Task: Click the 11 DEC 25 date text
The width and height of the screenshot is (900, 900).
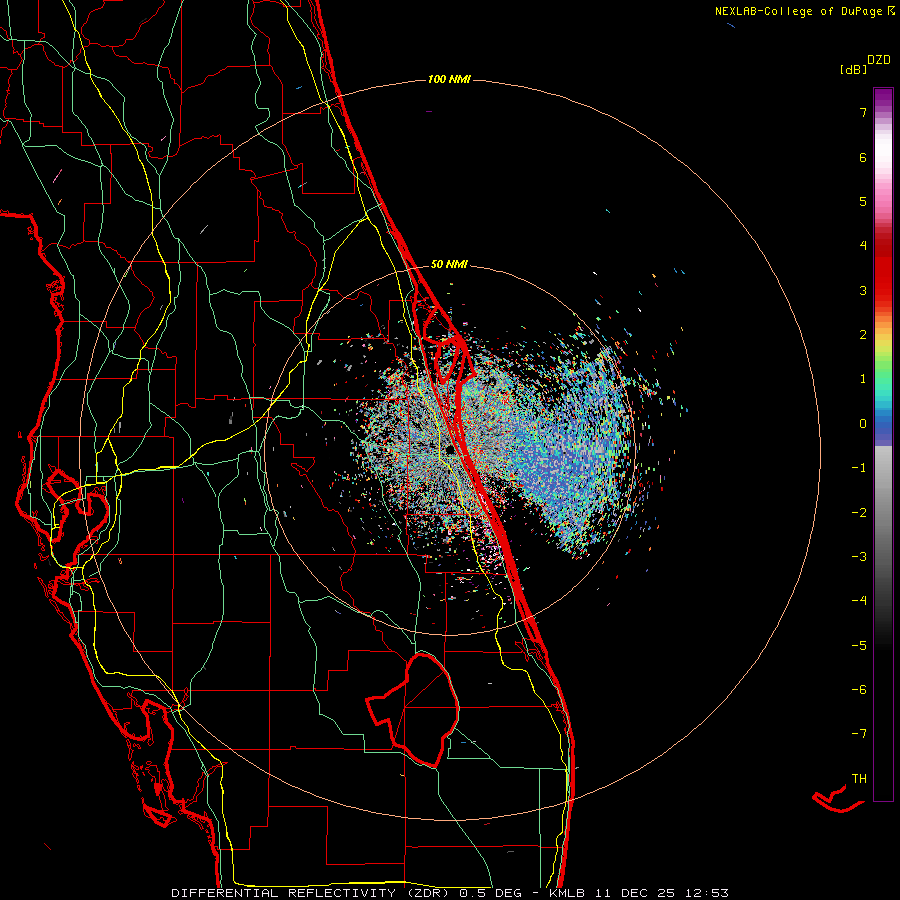Action: [634, 893]
